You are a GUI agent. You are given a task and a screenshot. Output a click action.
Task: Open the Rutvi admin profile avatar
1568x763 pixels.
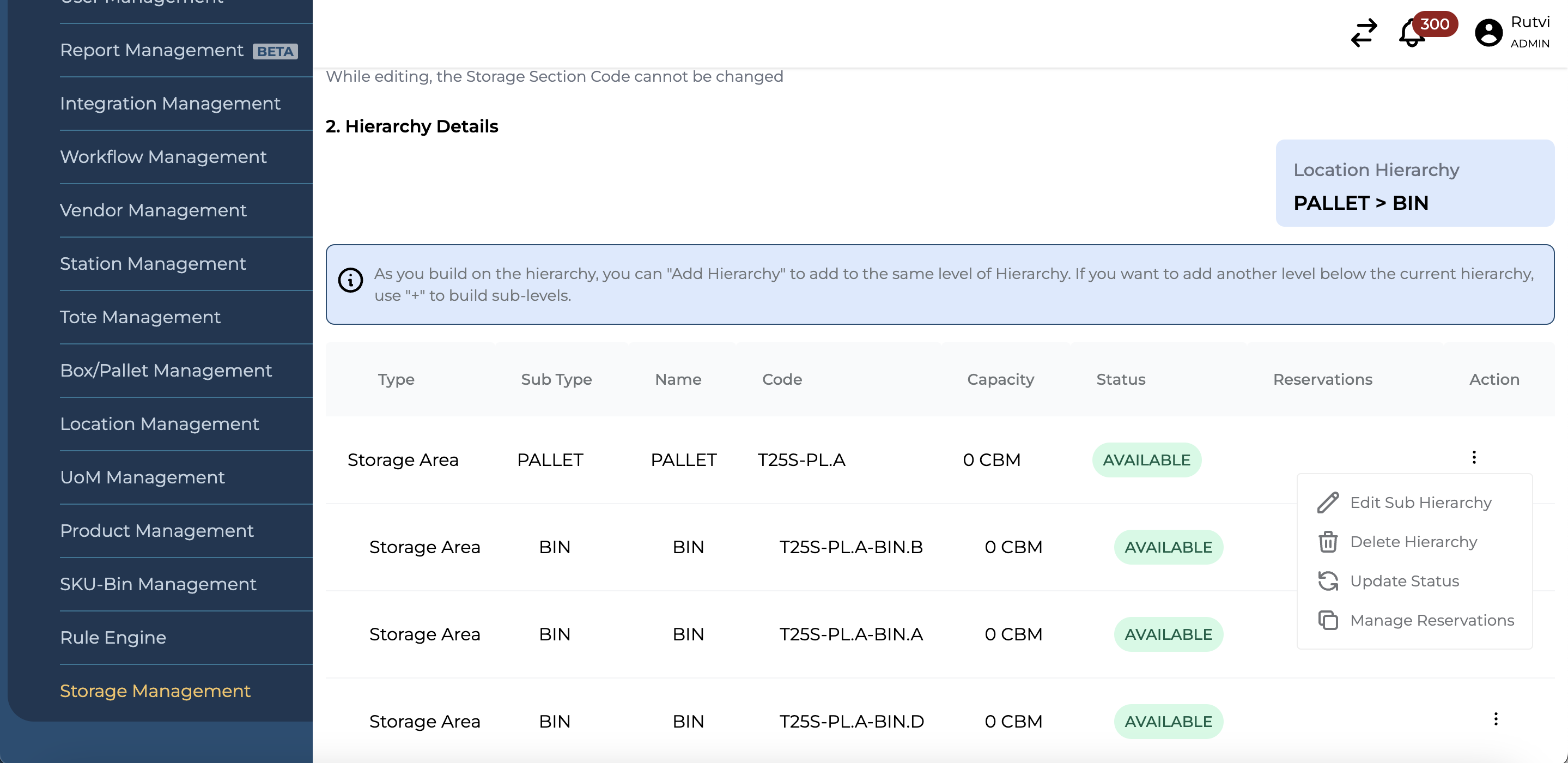coord(1488,32)
